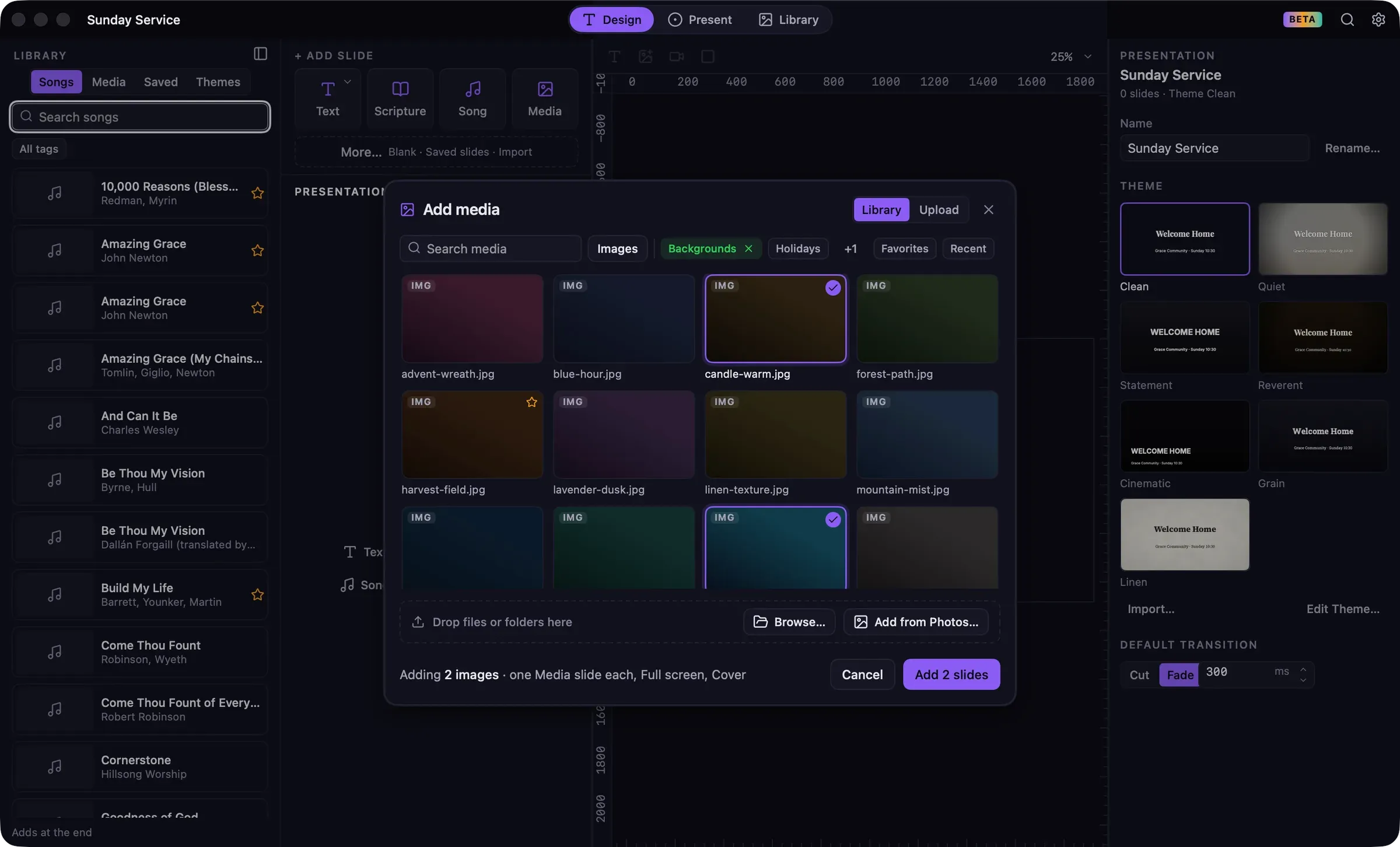1400x847 pixels.
Task: Focus the Search media field
Action: 491,249
